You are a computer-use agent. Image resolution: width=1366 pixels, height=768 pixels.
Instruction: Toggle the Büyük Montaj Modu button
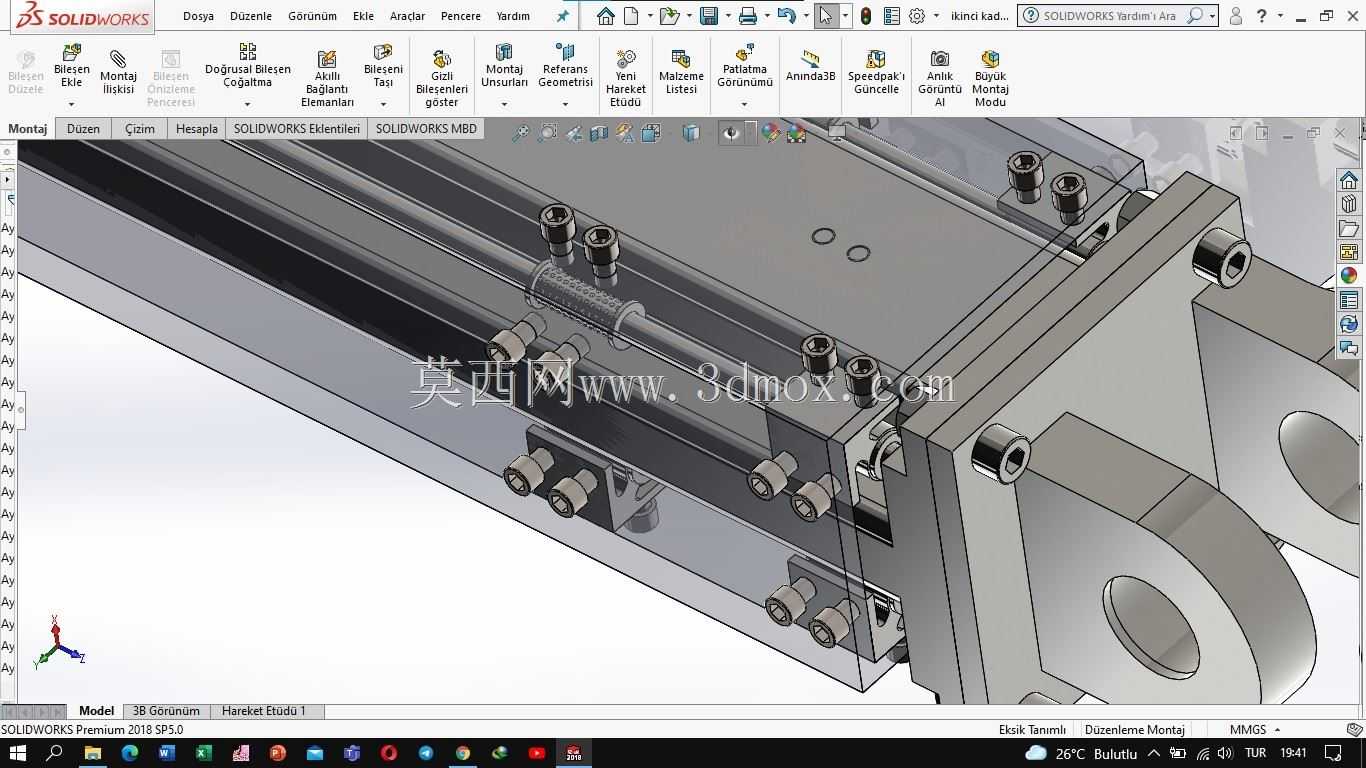[990, 77]
